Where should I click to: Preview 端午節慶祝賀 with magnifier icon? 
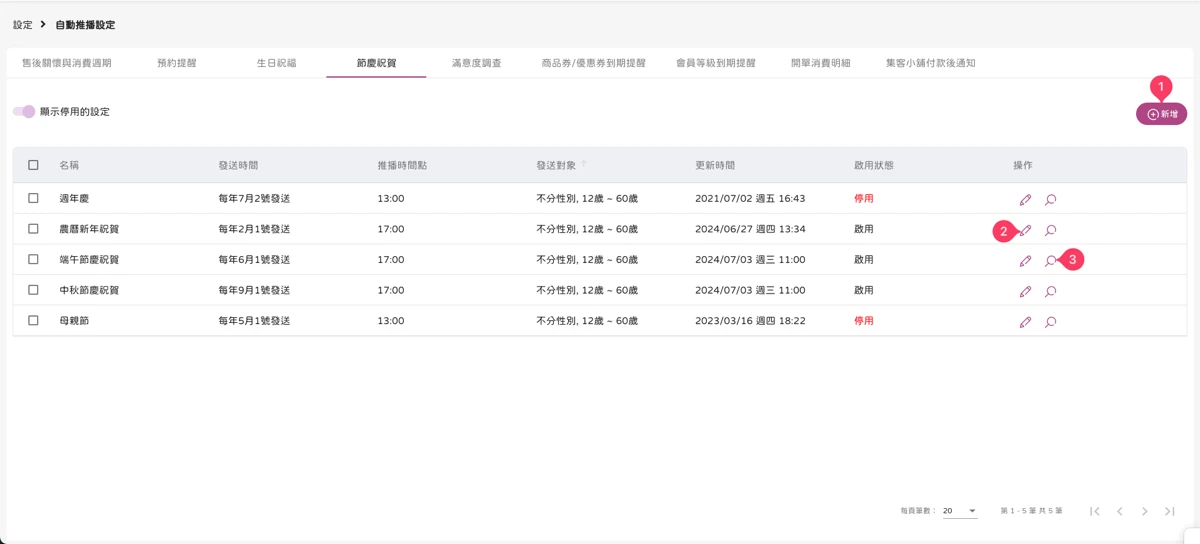point(1051,261)
